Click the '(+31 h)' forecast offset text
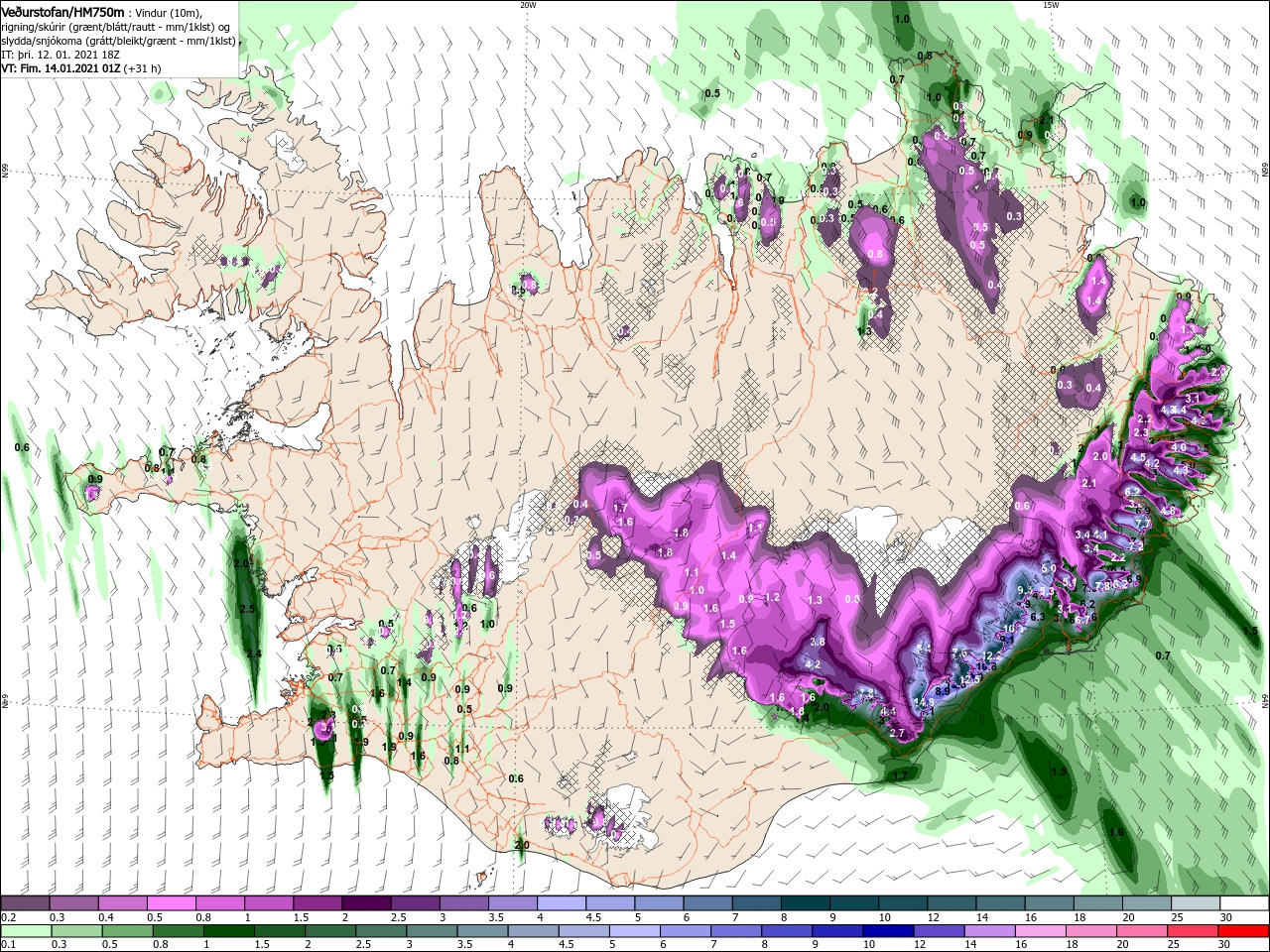Viewport: 1270px width, 952px height. click(x=143, y=69)
